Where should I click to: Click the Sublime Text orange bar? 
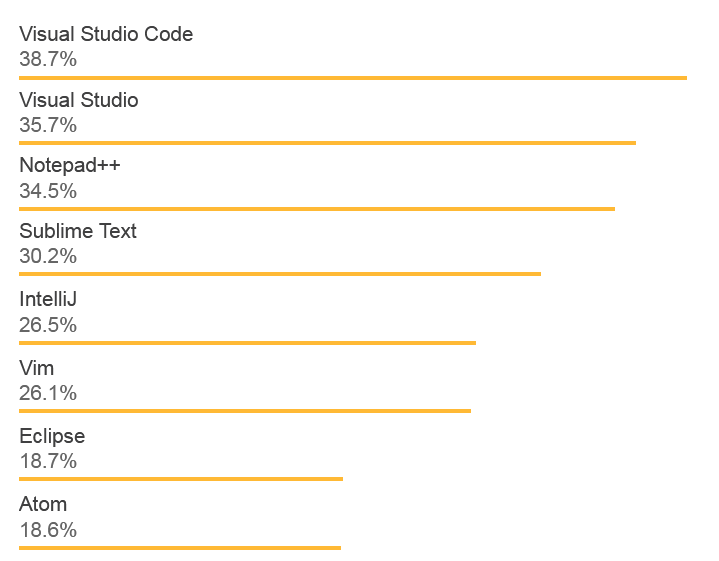(x=279, y=273)
